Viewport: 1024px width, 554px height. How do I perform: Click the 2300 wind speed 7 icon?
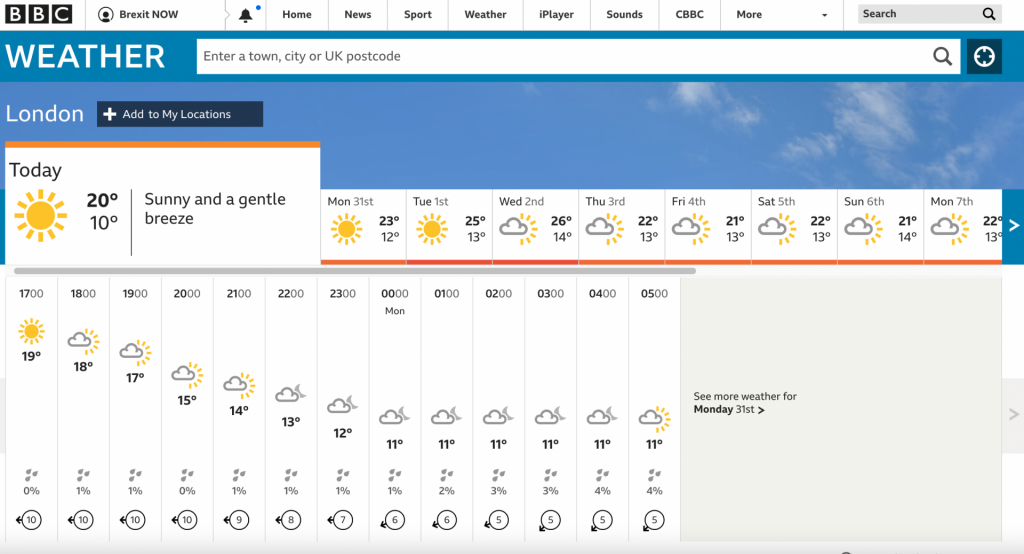341,520
